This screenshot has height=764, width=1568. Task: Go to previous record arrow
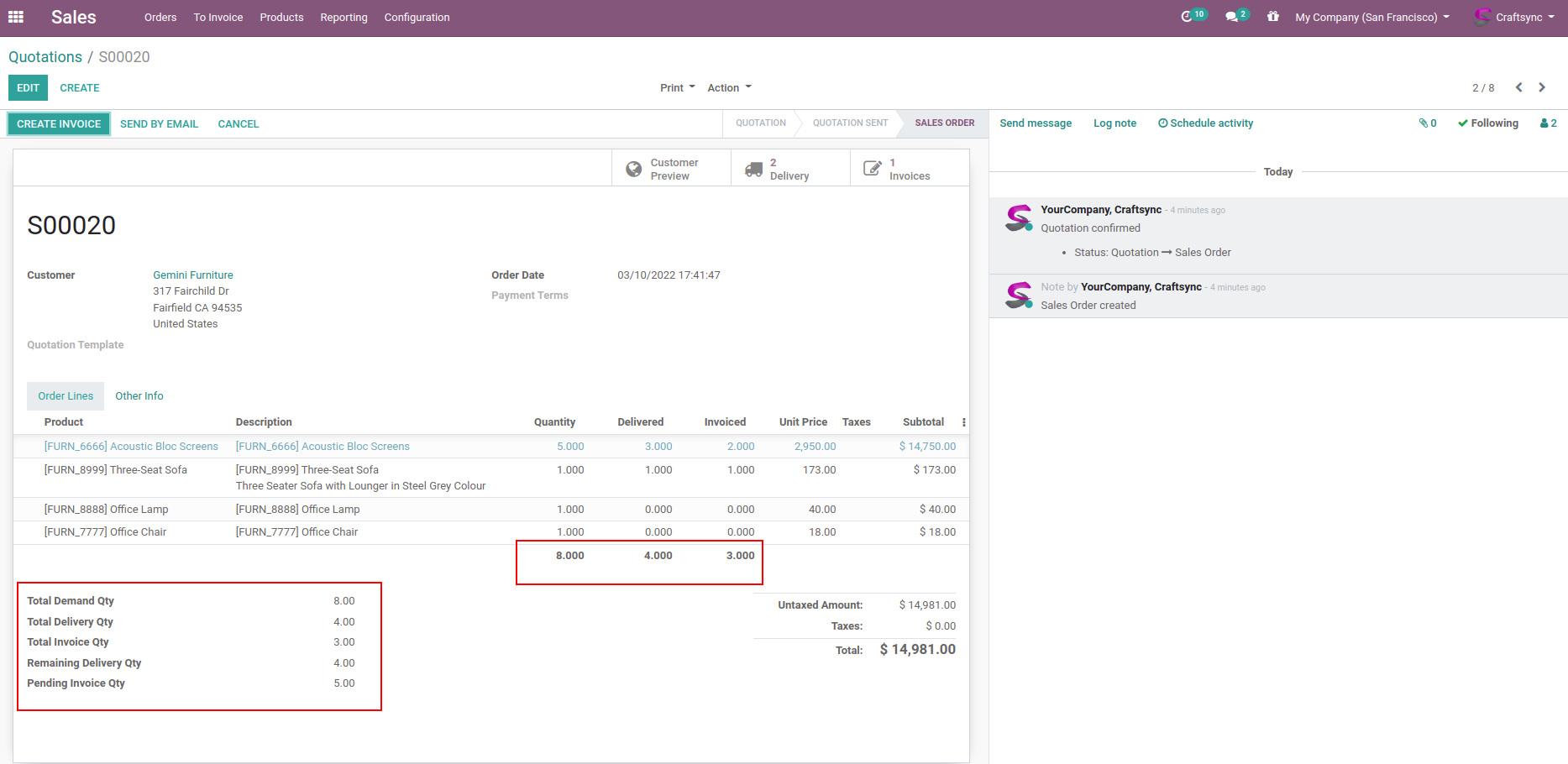click(1519, 87)
